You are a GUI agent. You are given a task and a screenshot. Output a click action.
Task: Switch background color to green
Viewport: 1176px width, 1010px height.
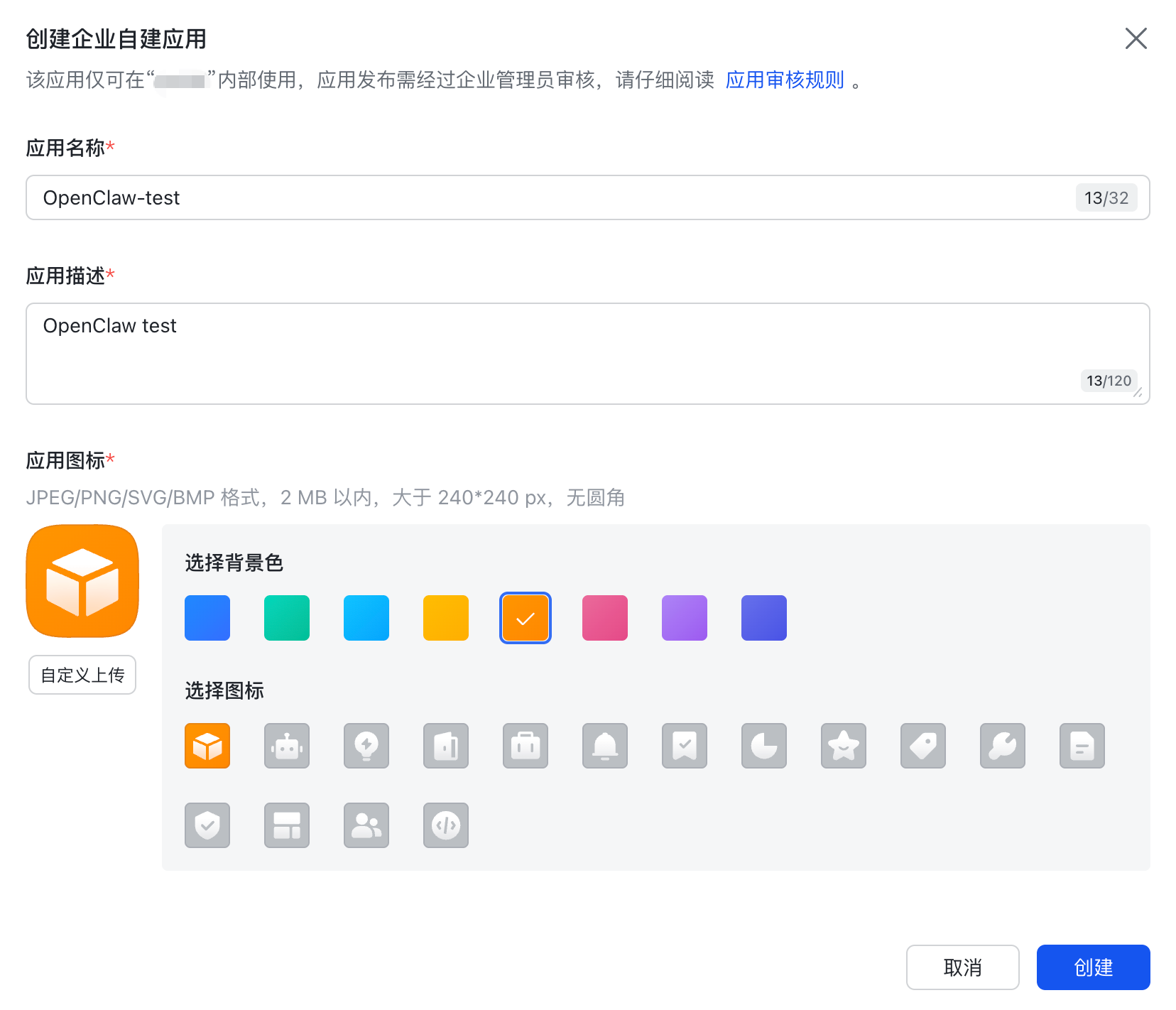click(x=286, y=618)
